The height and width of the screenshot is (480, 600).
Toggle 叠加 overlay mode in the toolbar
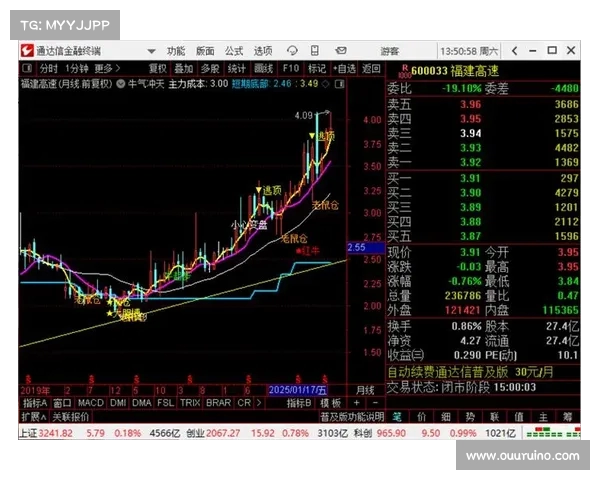click(x=183, y=68)
